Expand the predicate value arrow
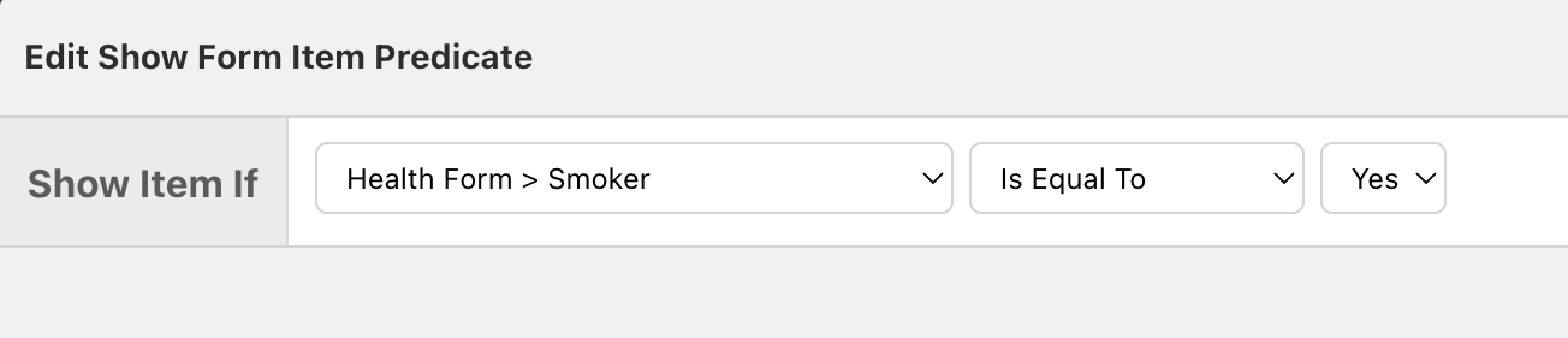Screen dimensions: 1568x338 tap(1426, 179)
